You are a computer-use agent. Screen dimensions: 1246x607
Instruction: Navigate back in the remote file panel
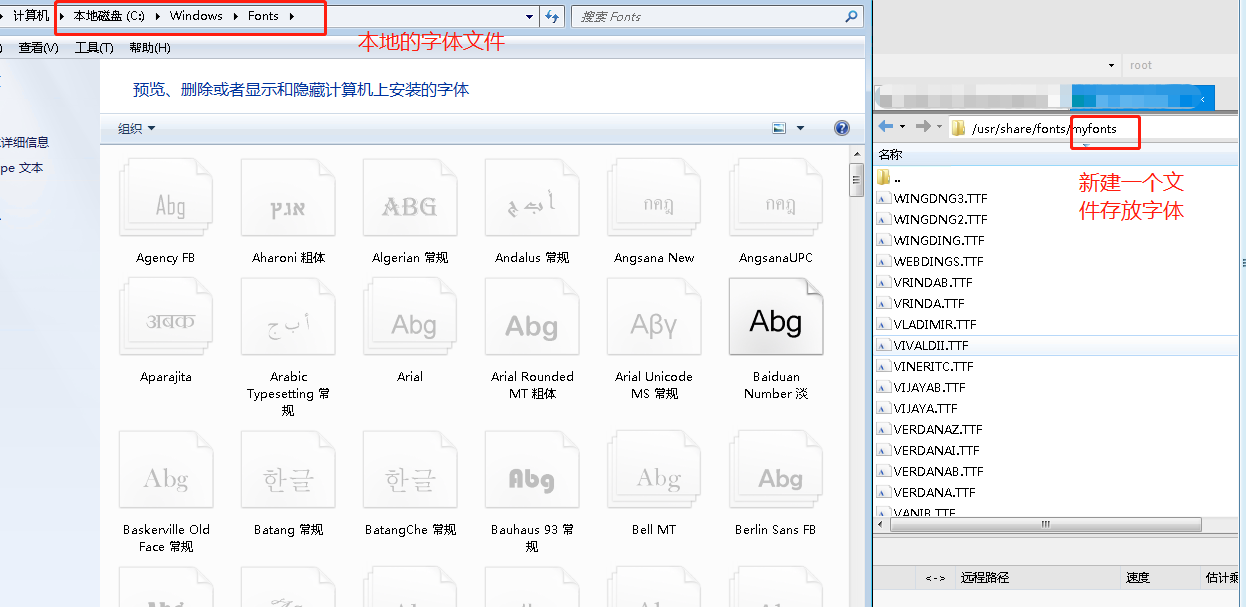[x=888, y=128]
